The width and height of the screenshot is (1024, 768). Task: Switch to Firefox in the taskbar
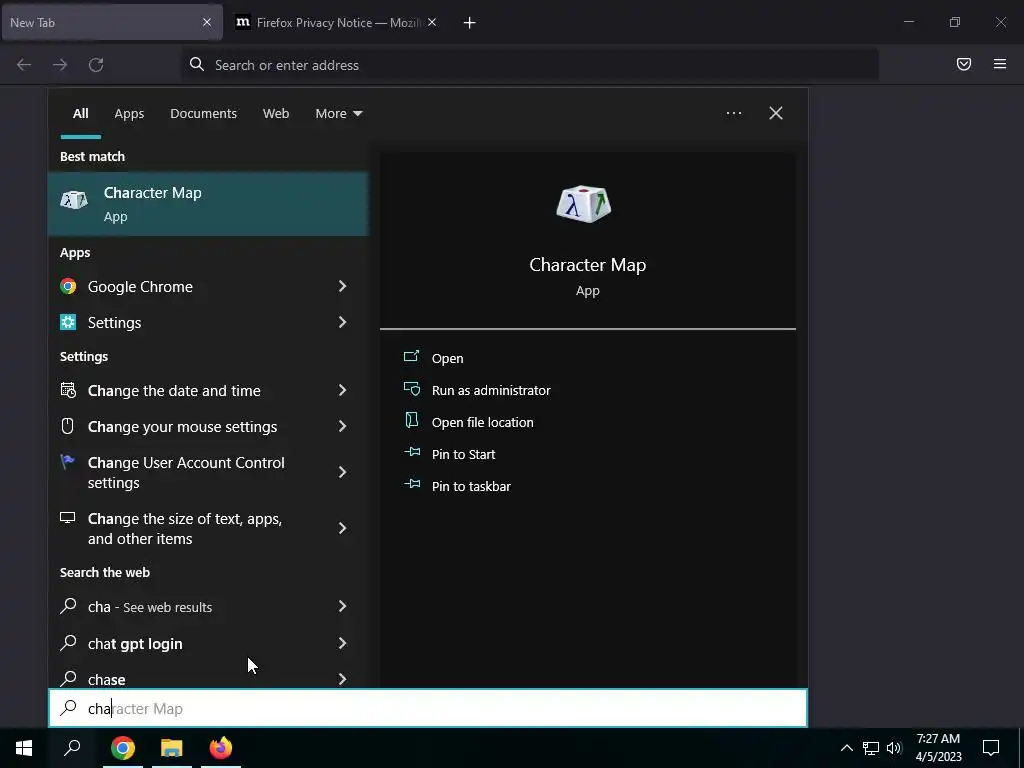(221, 748)
